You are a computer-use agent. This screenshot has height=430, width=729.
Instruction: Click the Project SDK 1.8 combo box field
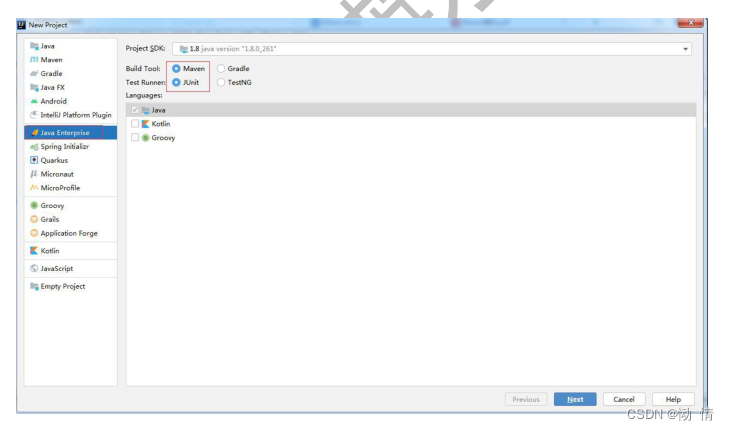pyautogui.click(x=431, y=49)
